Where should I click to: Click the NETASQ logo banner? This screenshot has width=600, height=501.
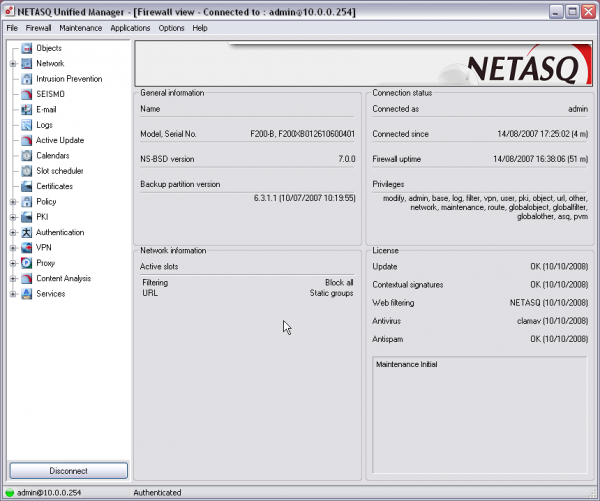(x=364, y=64)
